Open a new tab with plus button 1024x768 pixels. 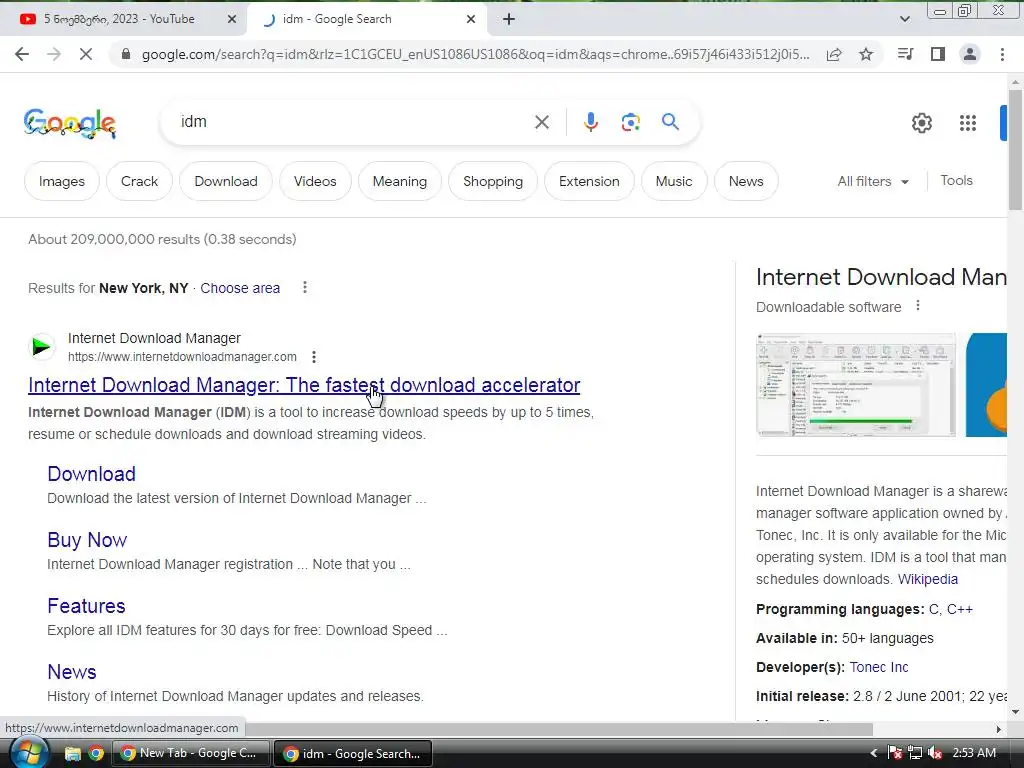509,20
